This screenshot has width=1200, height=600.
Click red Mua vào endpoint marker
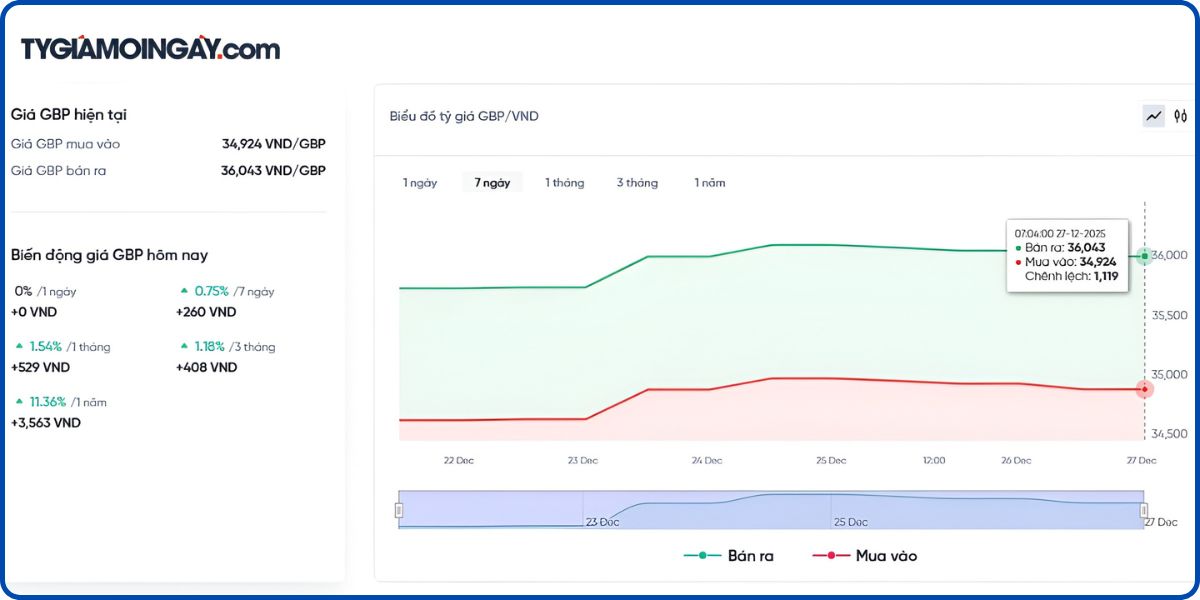pos(1144,389)
